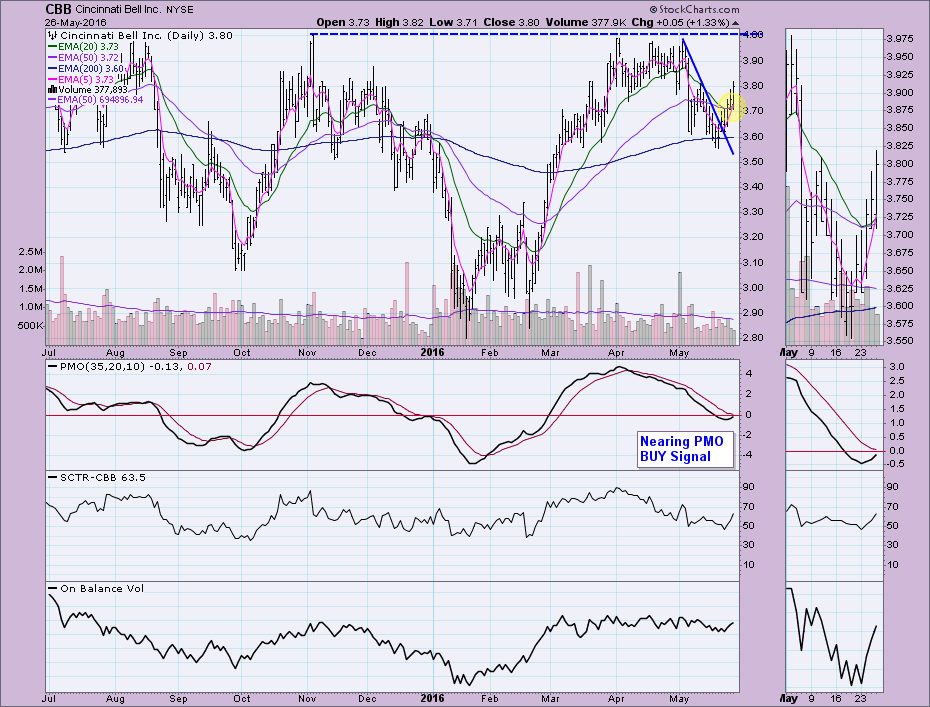Click the yellow highlighted circle on the price chart

(x=731, y=107)
